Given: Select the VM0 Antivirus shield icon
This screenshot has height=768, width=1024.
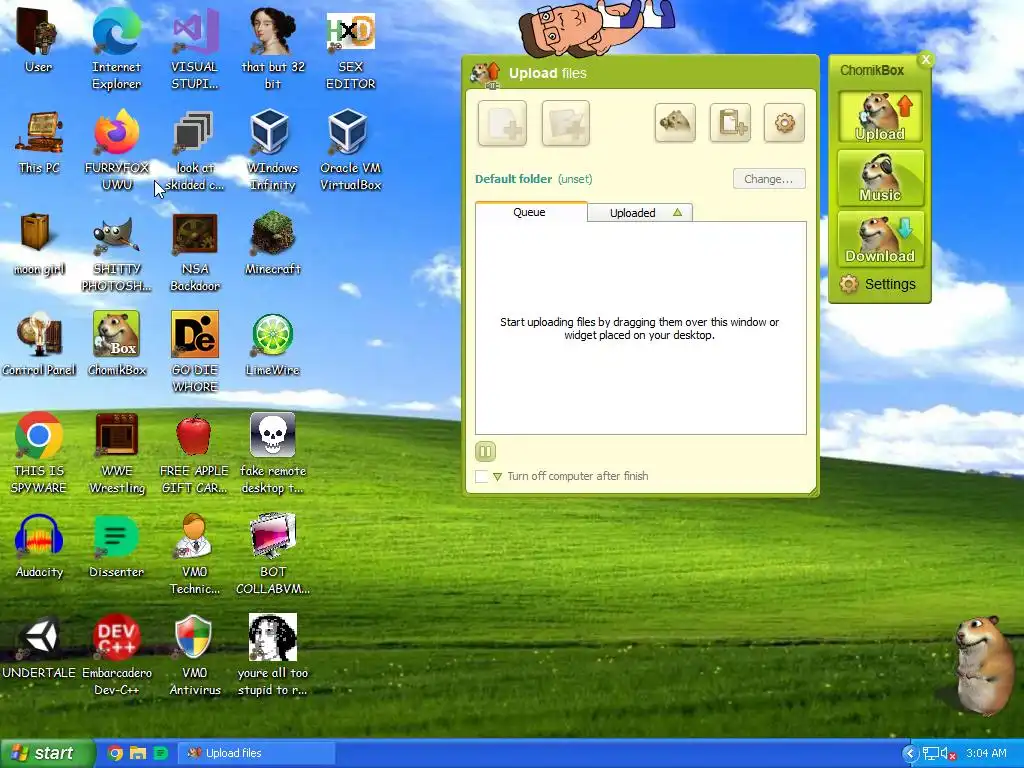Looking at the screenshot, I should [x=194, y=655].
